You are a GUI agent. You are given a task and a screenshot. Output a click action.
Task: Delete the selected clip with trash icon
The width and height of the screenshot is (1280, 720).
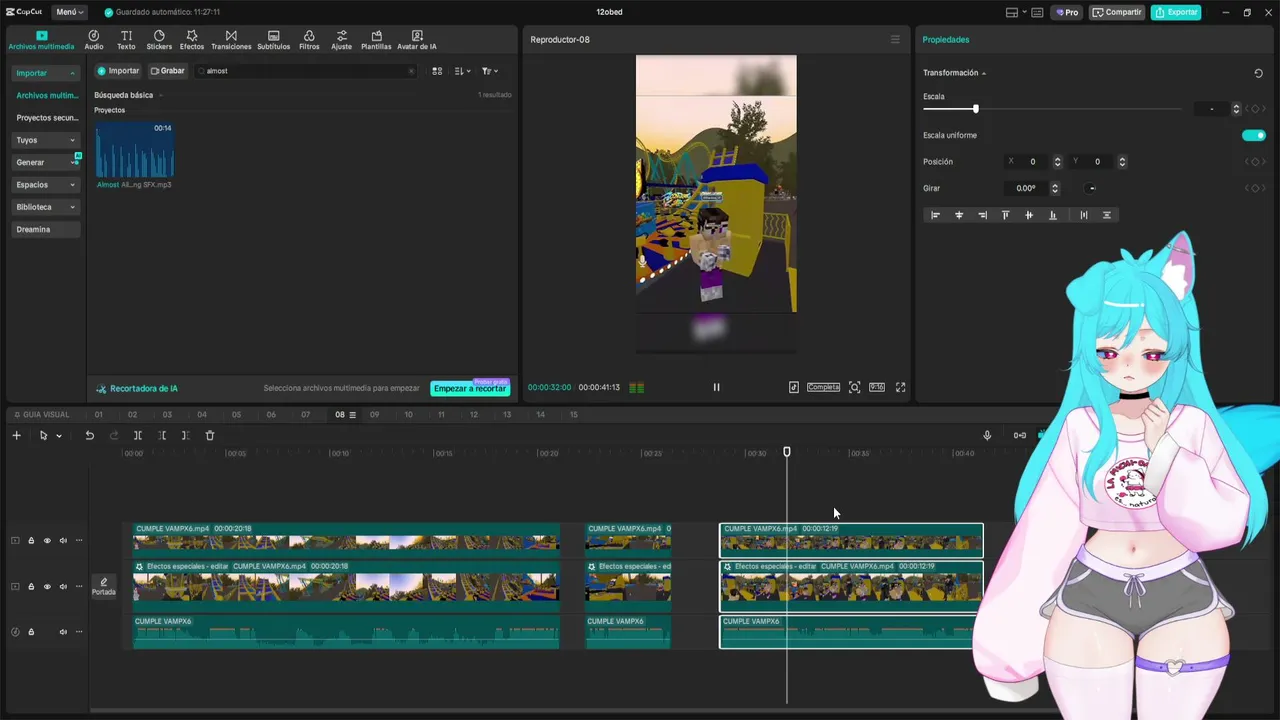pos(210,435)
